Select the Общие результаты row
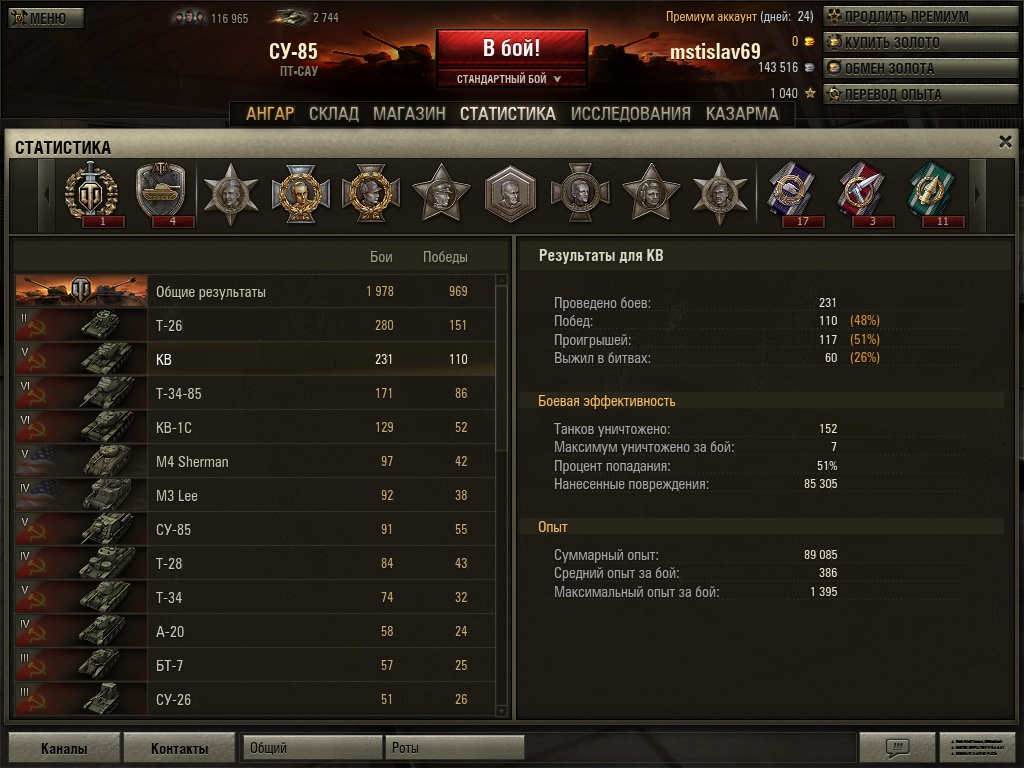1024x768 pixels. [x=255, y=291]
